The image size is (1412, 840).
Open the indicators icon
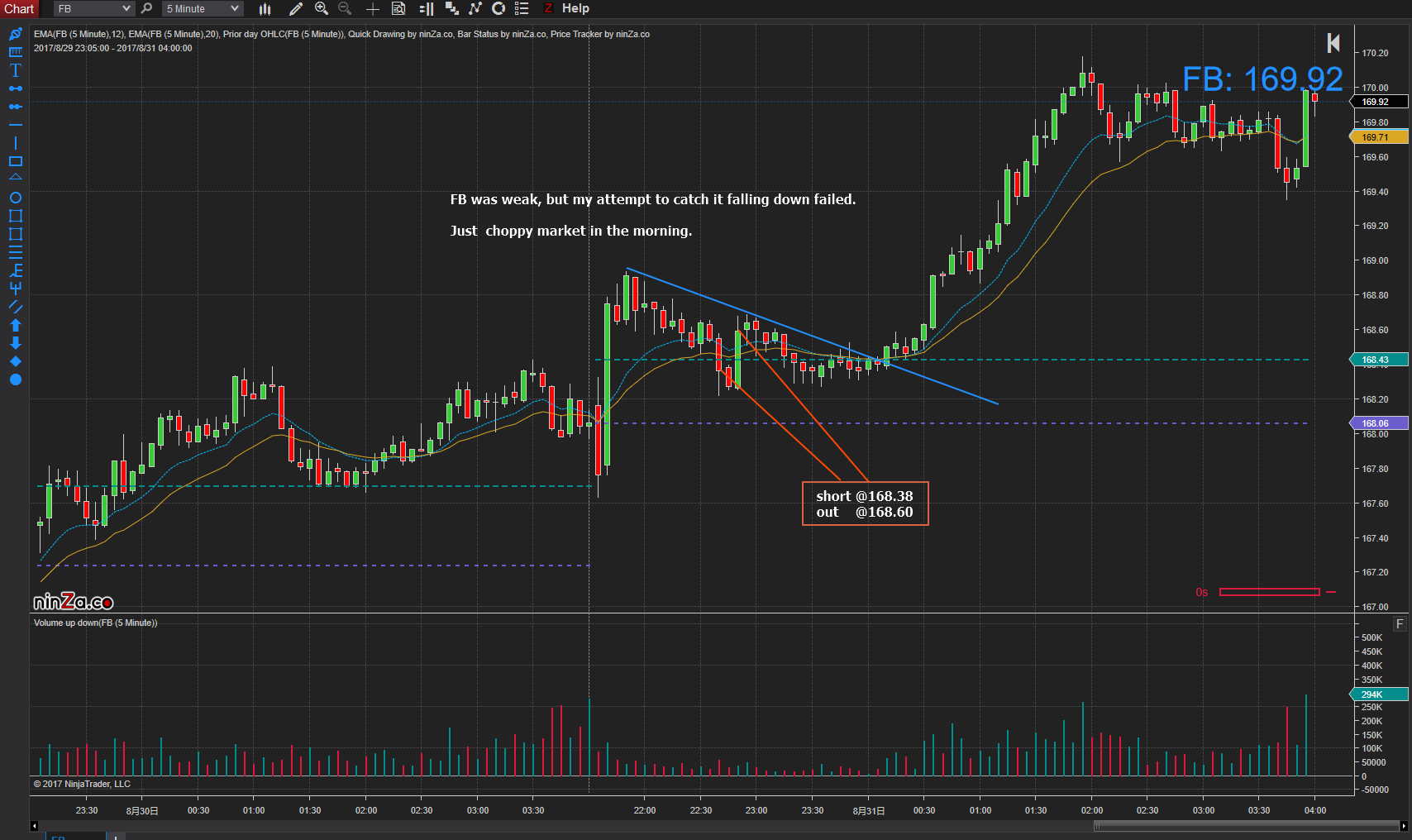475,9
